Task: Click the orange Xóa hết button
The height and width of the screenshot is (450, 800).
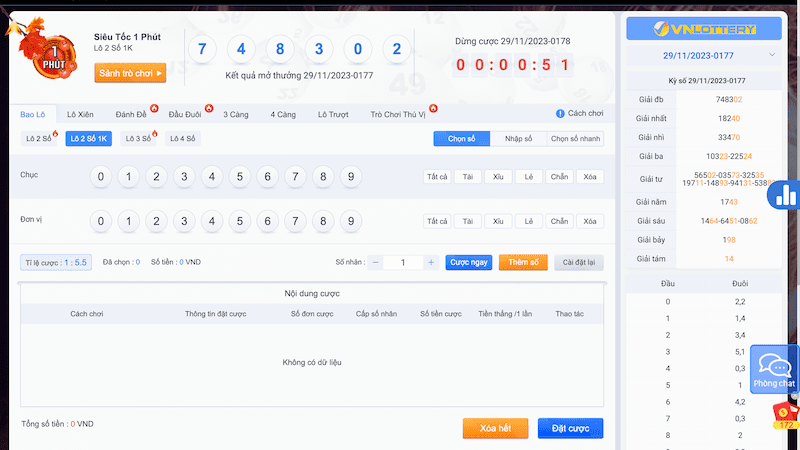Action: point(495,428)
